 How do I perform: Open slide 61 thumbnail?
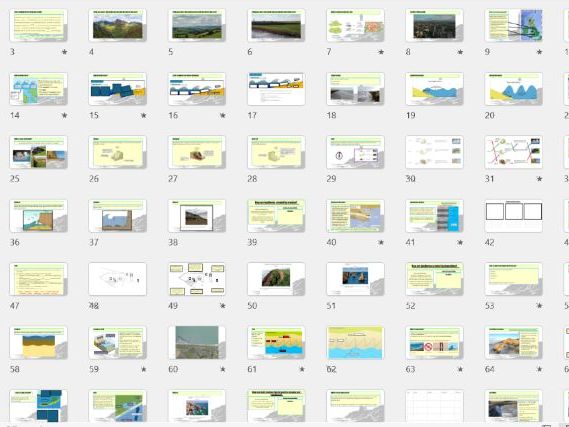tap(276, 343)
